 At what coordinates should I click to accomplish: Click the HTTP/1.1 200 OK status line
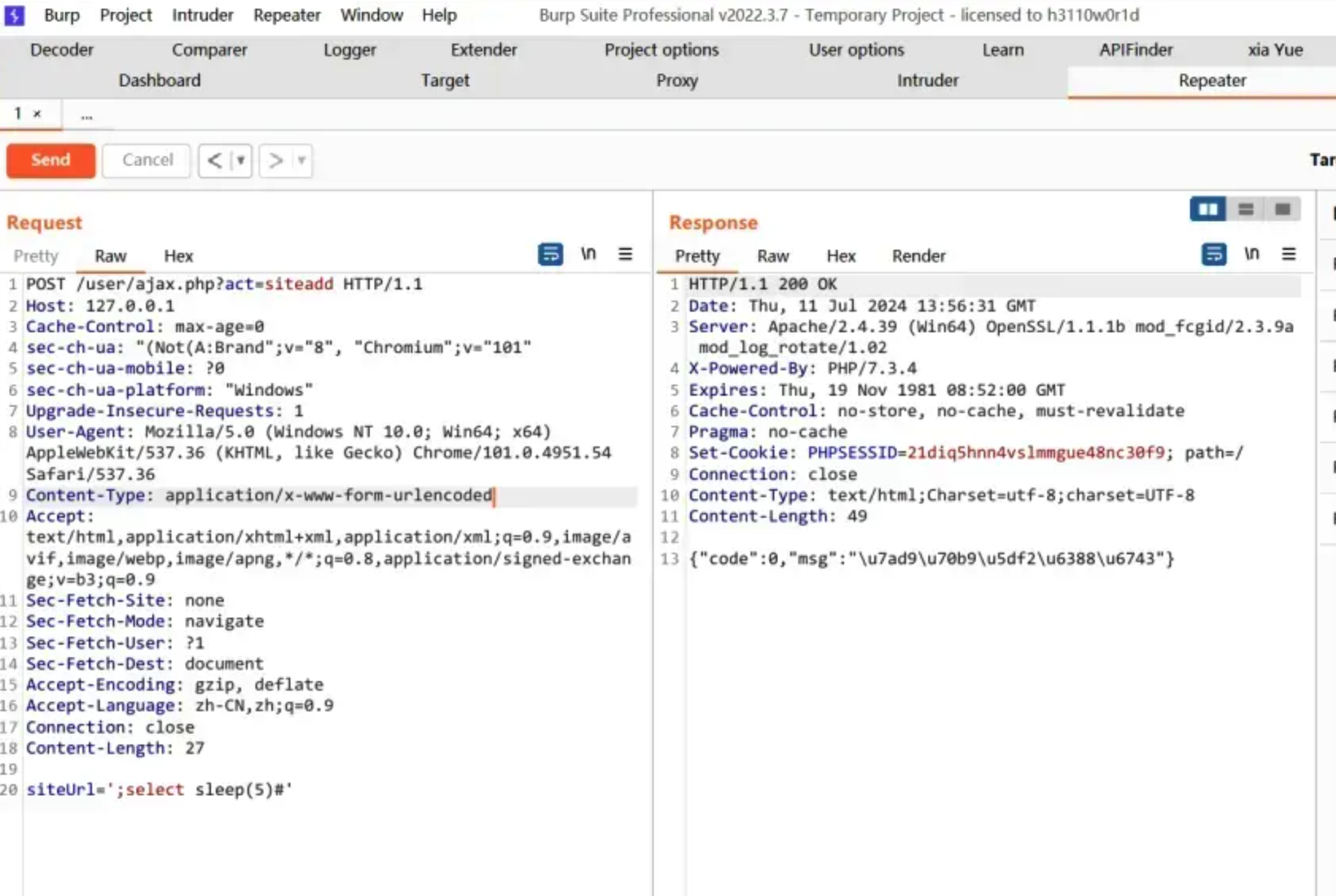(762, 284)
